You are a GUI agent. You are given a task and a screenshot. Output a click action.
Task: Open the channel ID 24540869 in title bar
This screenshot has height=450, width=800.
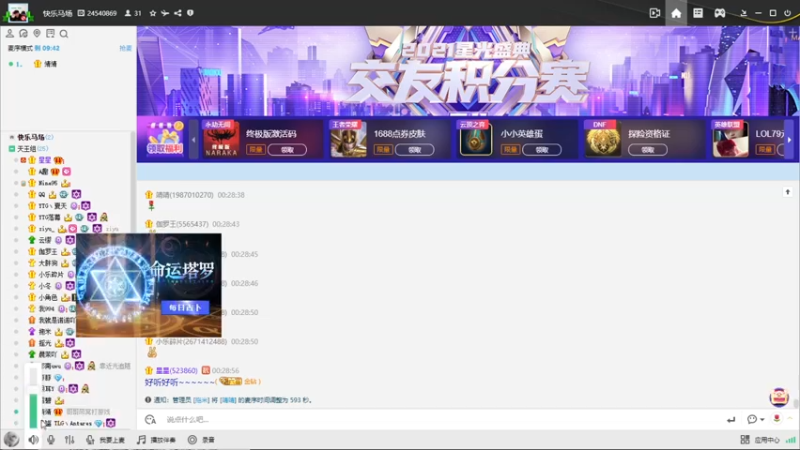tap(97, 13)
